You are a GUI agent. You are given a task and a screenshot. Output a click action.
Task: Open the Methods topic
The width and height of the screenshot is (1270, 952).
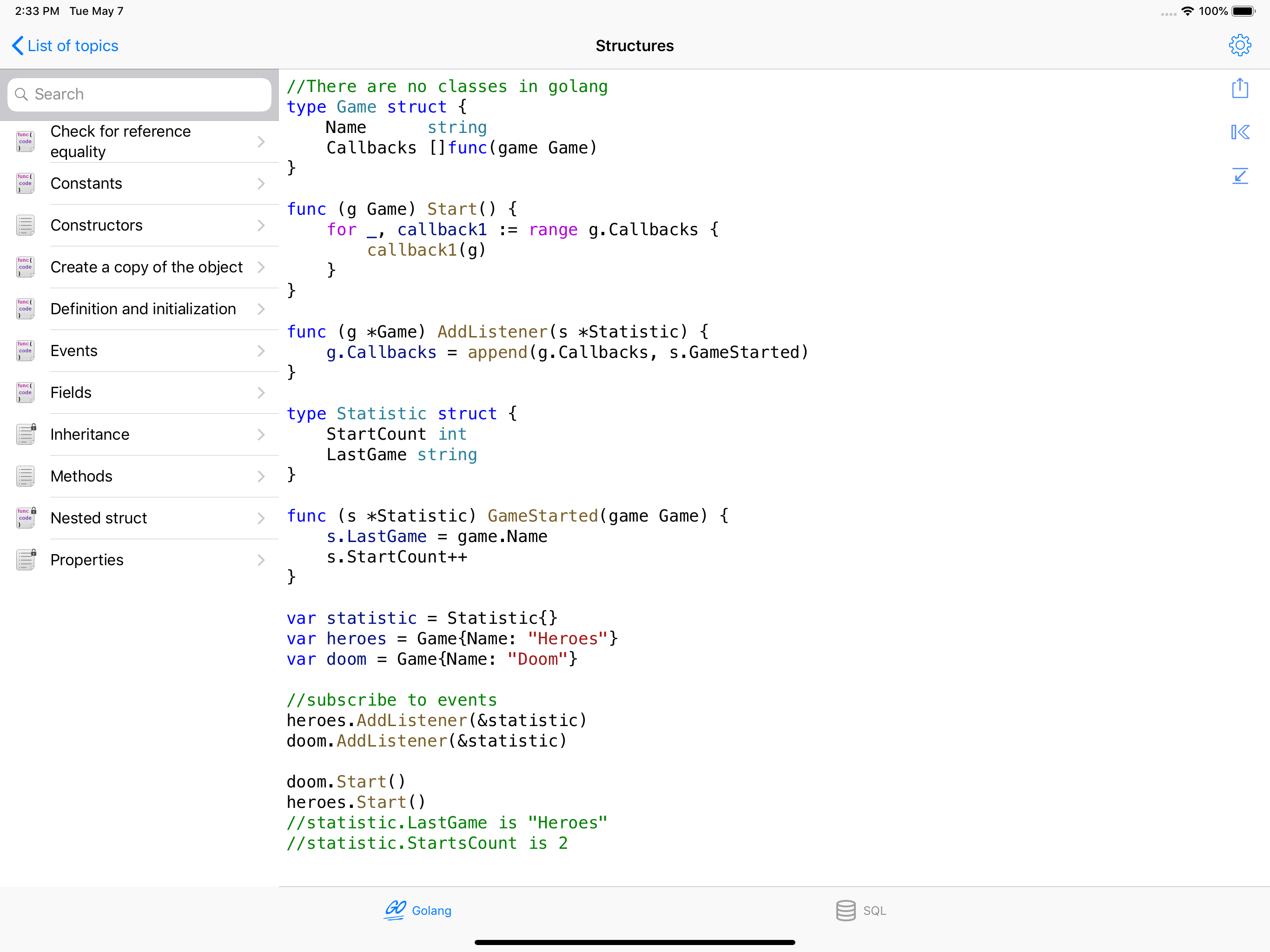(81, 476)
